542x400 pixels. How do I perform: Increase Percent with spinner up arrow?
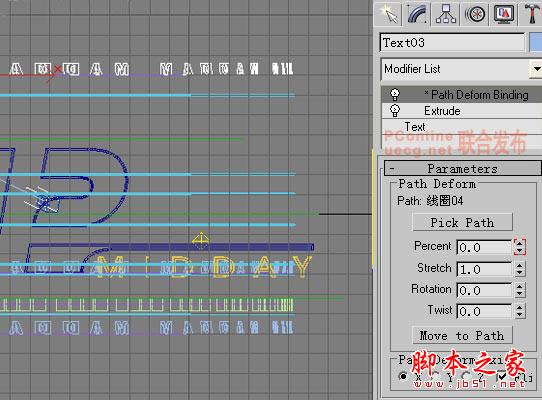(520, 243)
